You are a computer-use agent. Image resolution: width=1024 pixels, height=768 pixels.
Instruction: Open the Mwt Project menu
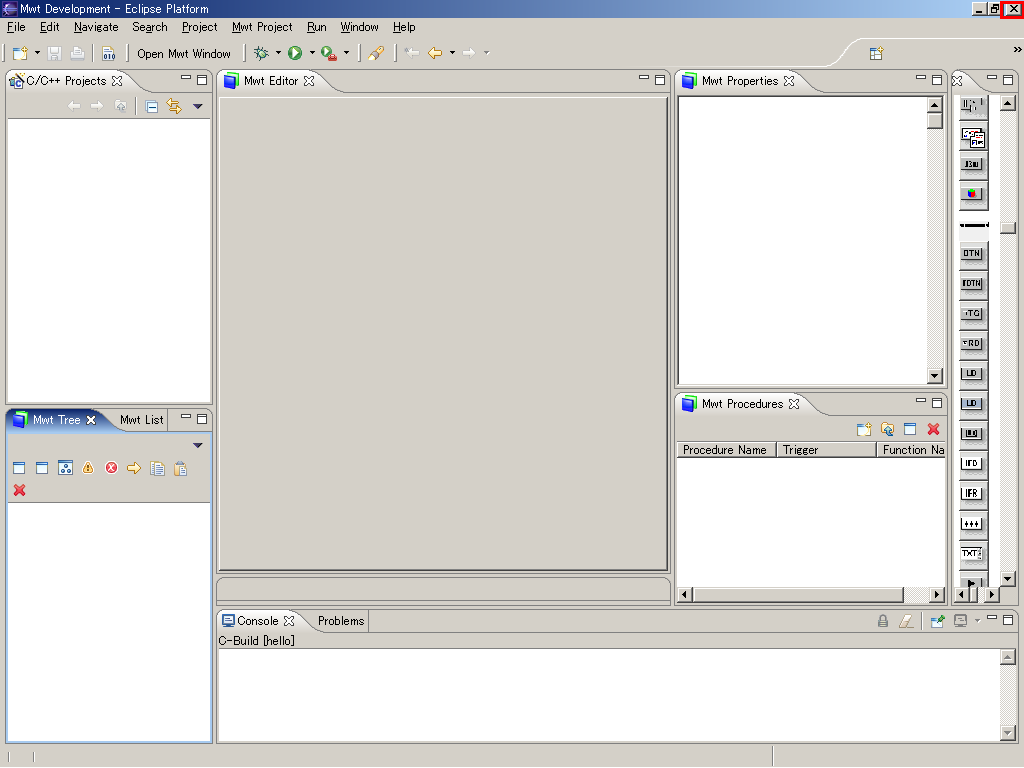262,27
